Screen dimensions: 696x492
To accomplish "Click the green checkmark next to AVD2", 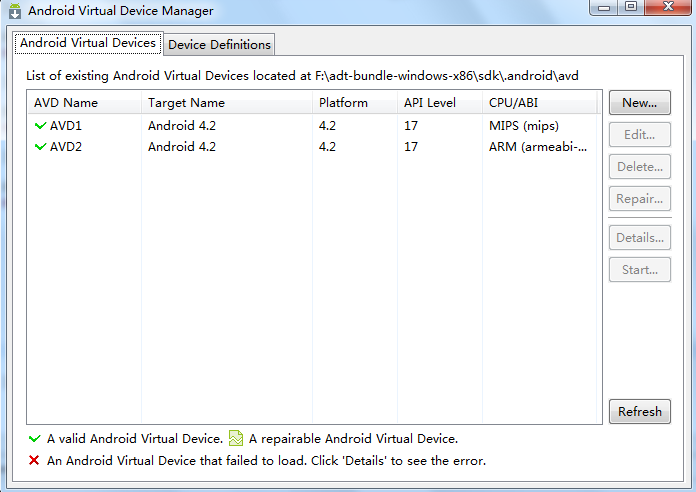I will click(40, 147).
